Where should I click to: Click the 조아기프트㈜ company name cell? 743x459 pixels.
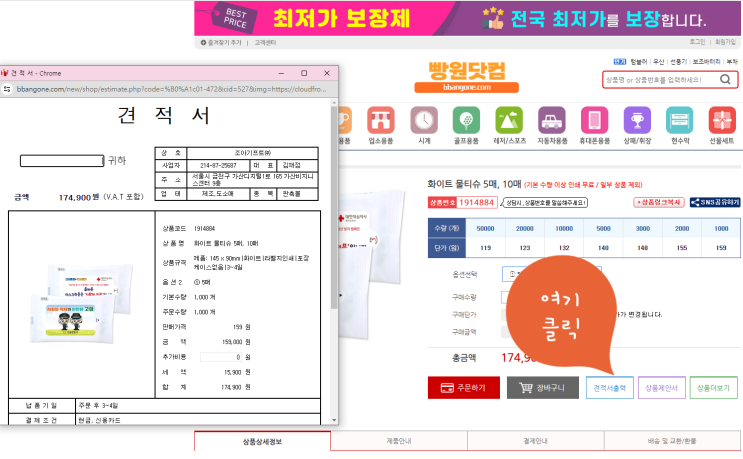253,153
